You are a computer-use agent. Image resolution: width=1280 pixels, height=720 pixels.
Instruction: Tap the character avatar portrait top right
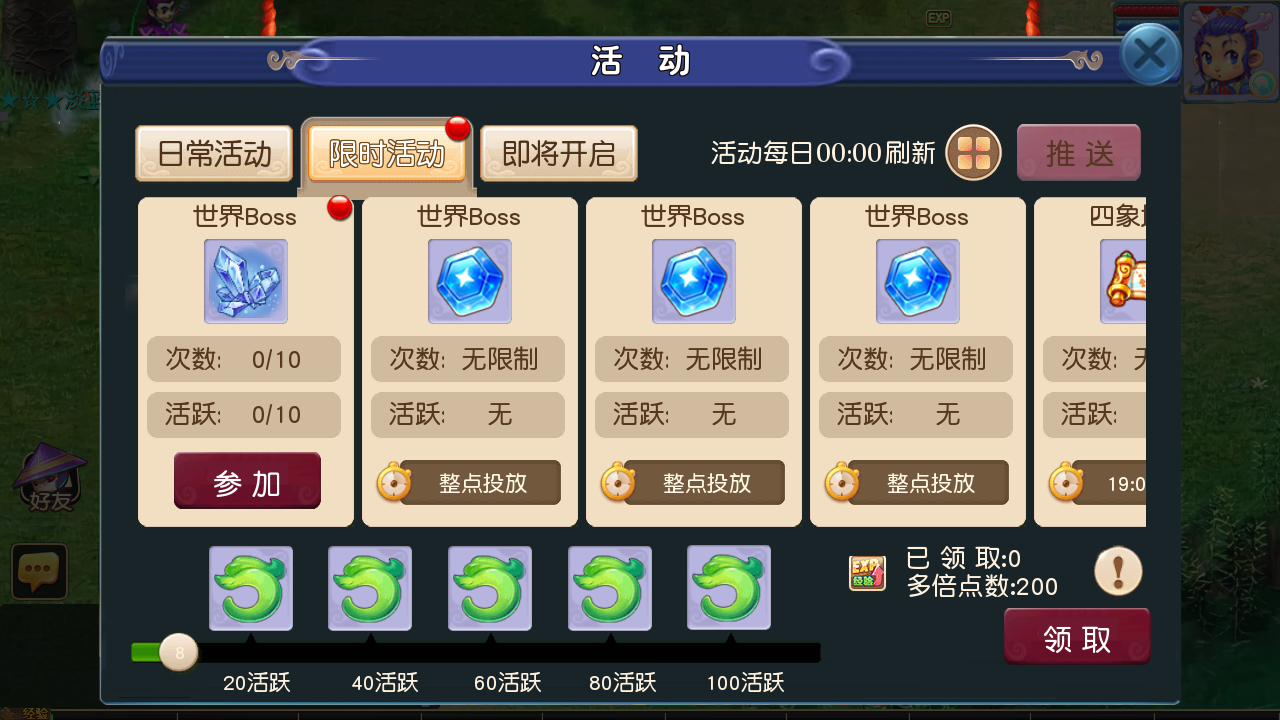[x=1230, y=52]
